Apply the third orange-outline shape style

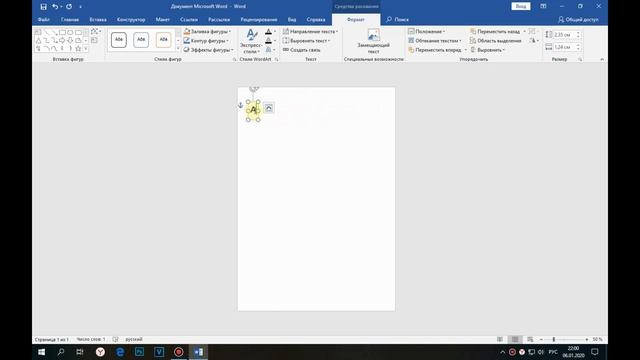point(163,40)
